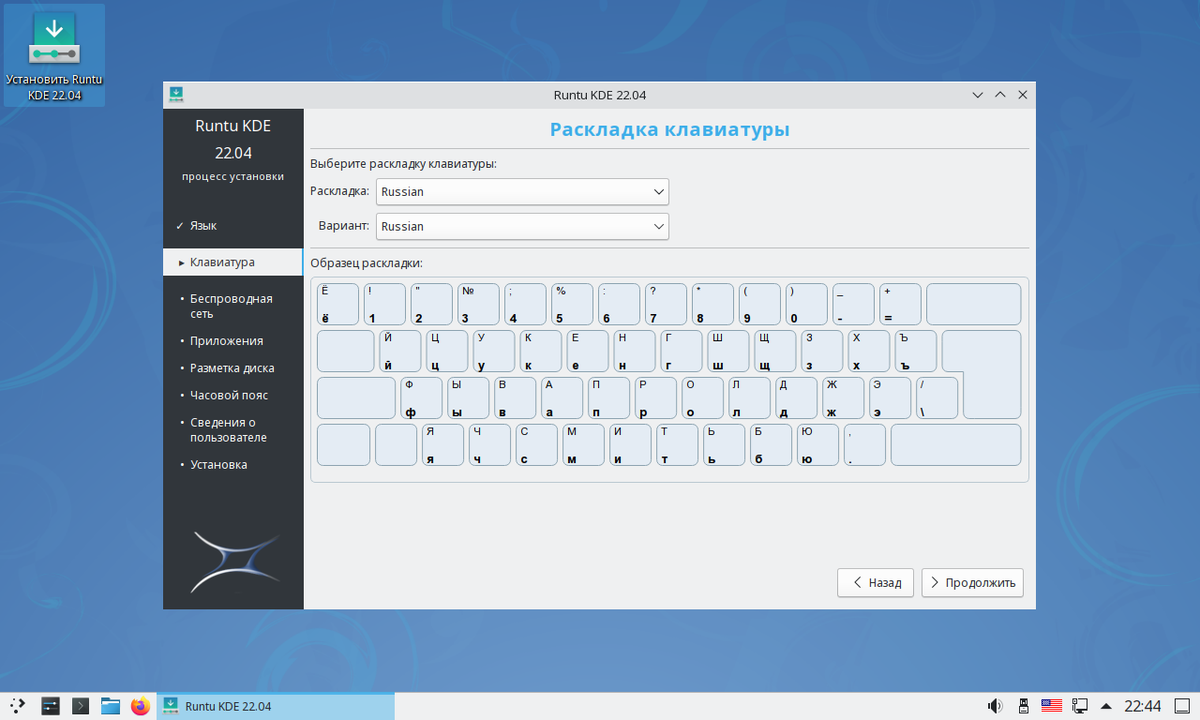Screen dimensions: 1200x720
Task: Open the Раскладка dropdown showing Russian
Action: click(x=522, y=191)
